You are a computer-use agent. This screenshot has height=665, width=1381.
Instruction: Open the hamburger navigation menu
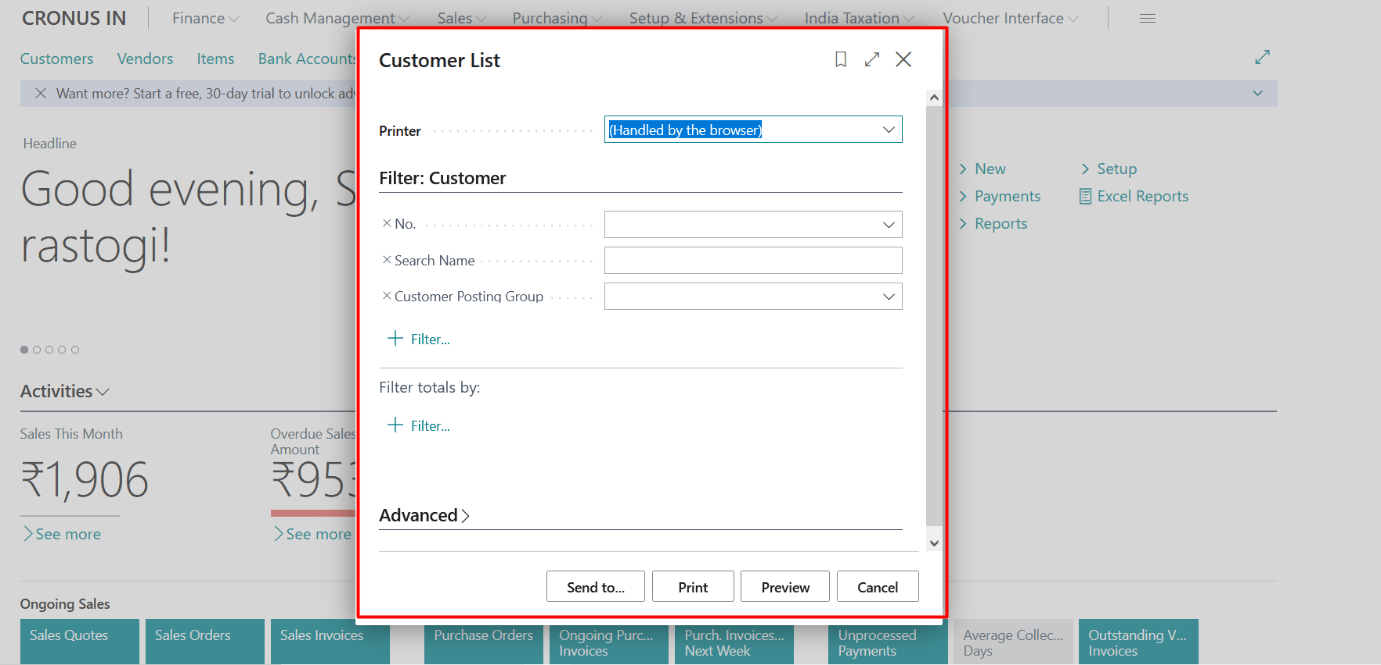tap(1147, 17)
